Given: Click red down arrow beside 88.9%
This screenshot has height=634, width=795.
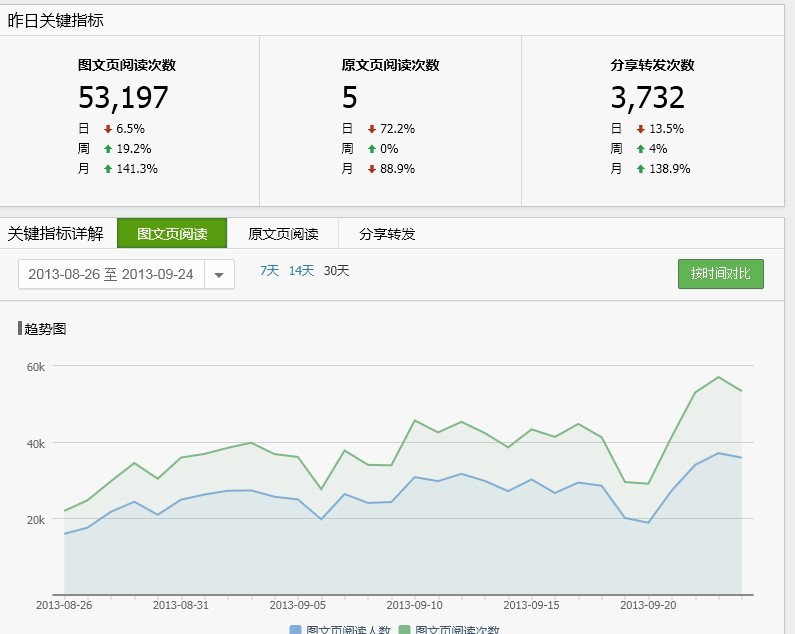Looking at the screenshot, I should click(371, 169).
